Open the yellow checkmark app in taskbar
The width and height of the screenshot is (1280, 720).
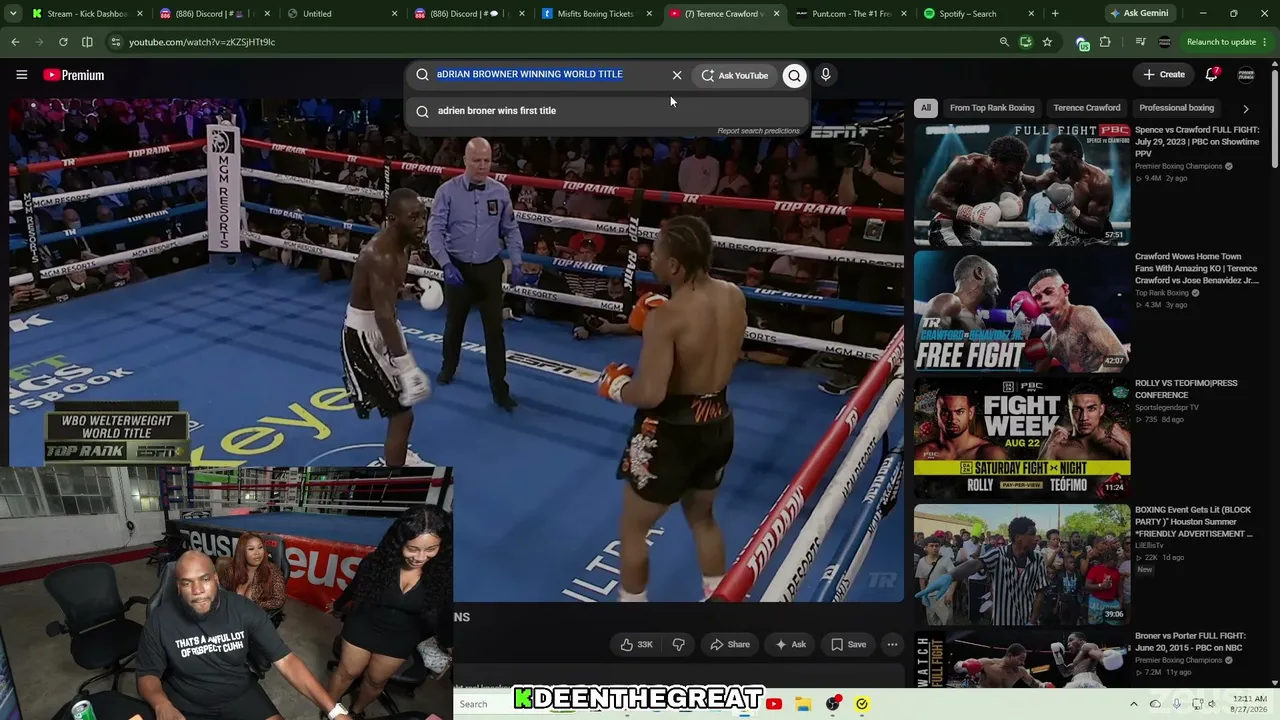pos(861,704)
